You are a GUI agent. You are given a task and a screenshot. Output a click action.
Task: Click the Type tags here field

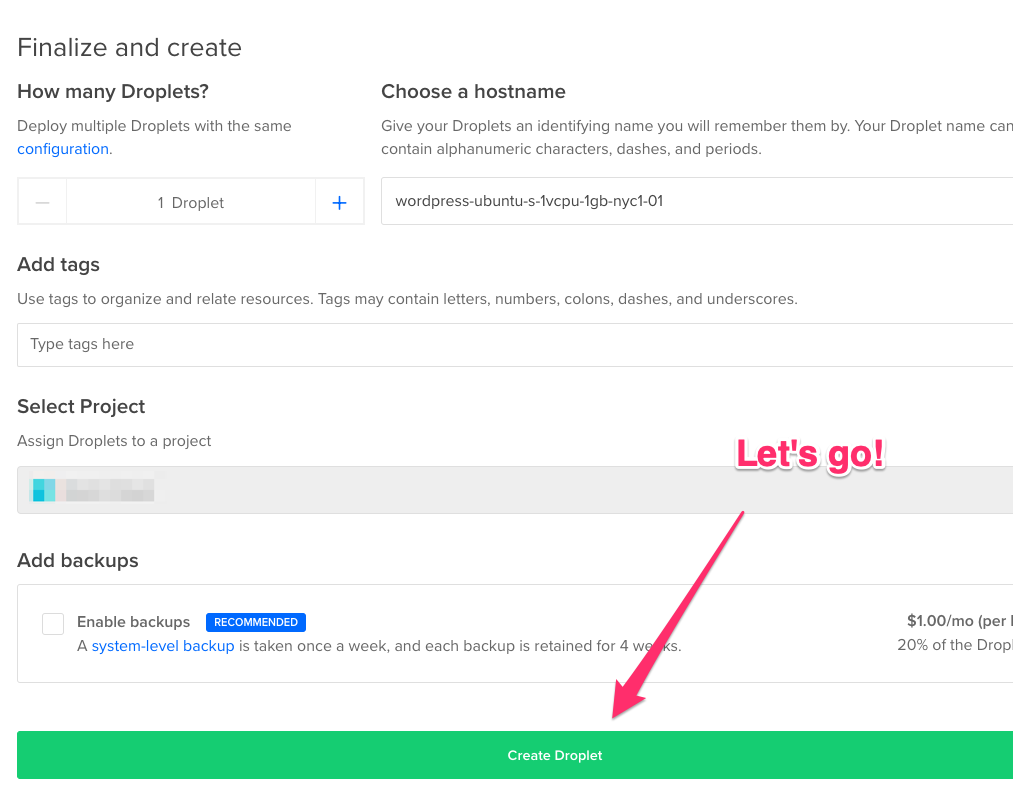tap(515, 344)
